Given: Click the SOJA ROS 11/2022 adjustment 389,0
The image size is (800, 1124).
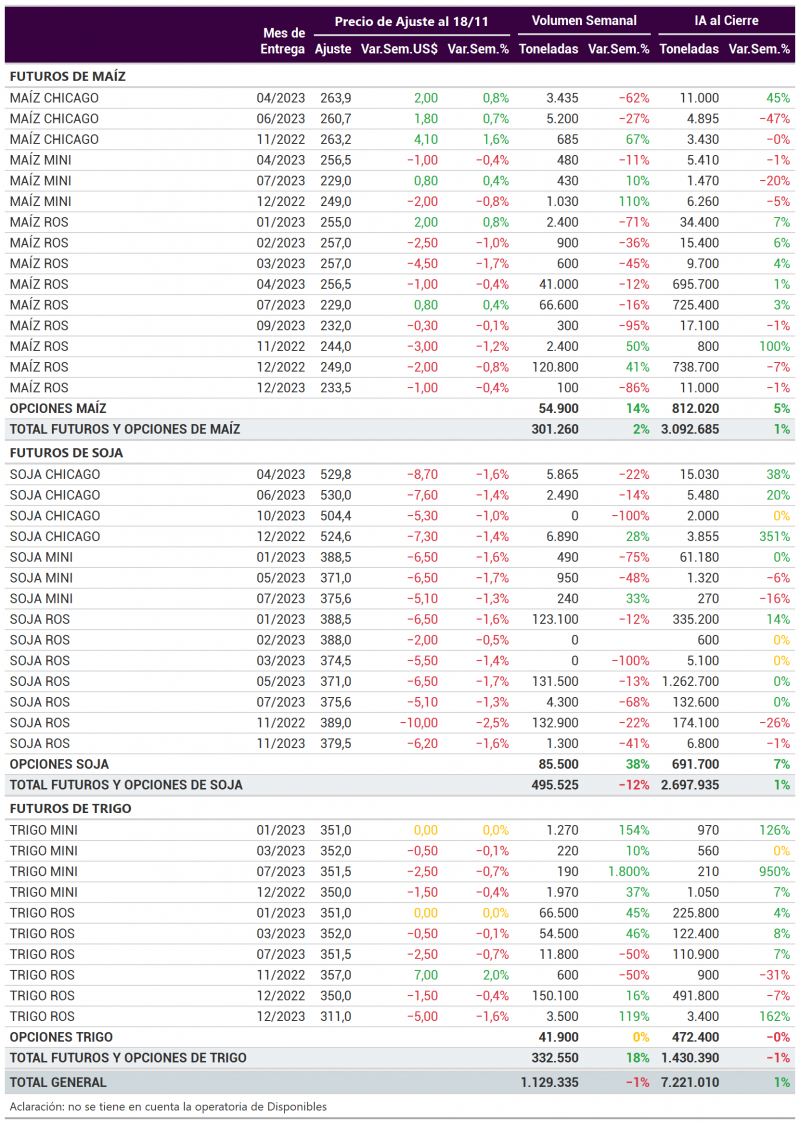Looking at the screenshot, I should pos(336,723).
